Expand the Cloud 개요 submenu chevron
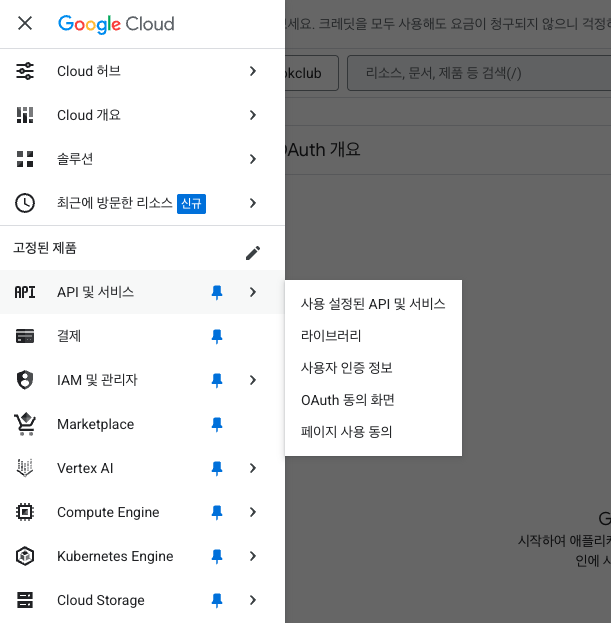Image resolution: width=611 pixels, height=623 pixels. pos(253,115)
